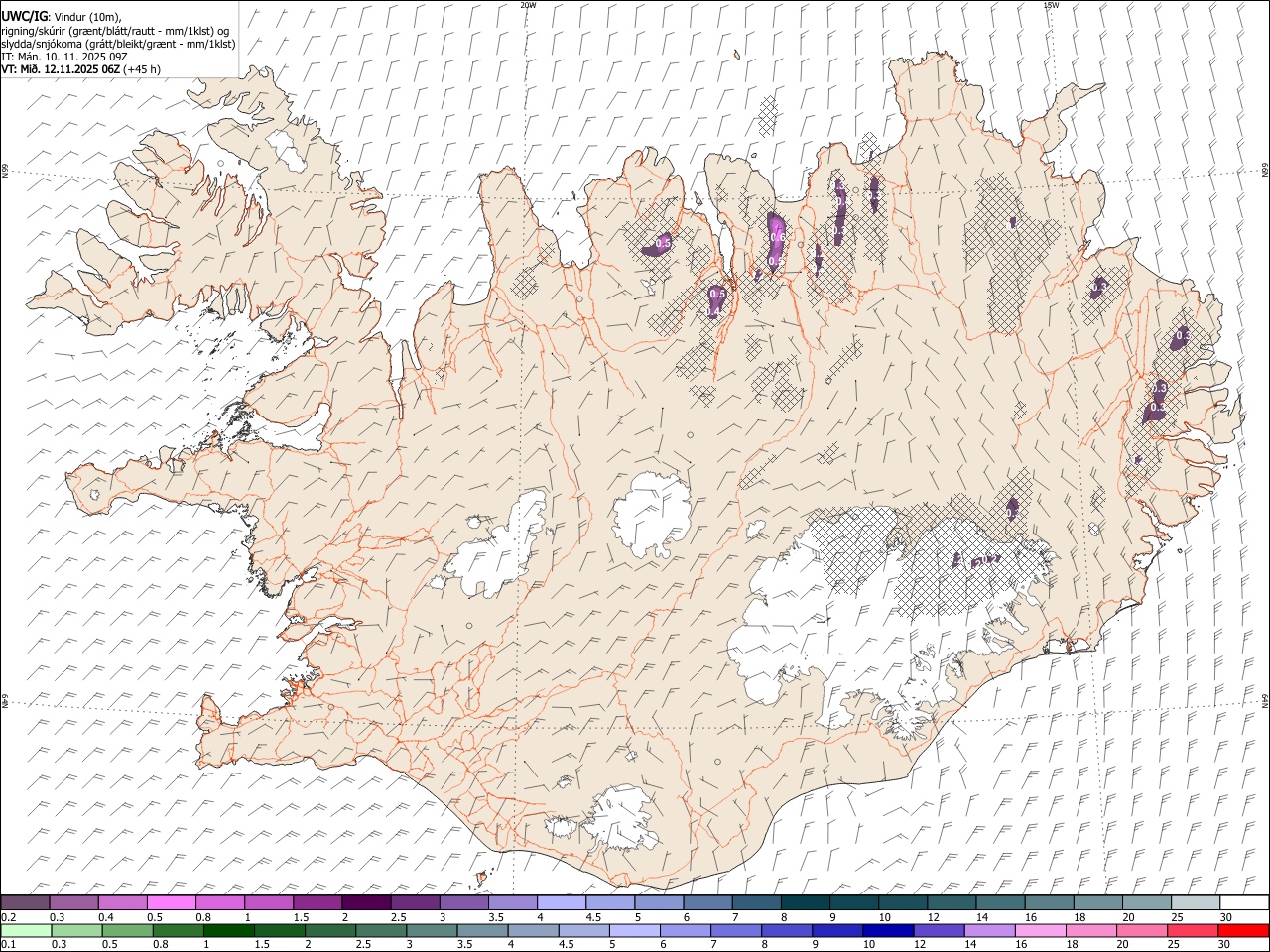
Task: Click the '0.2' label on the top legend
Action: (9, 917)
